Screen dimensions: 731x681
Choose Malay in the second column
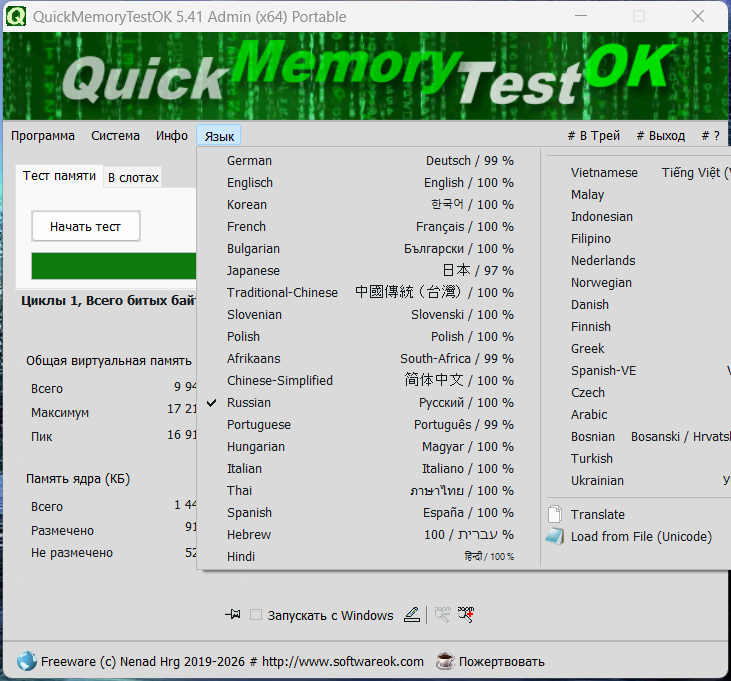tap(638, 195)
